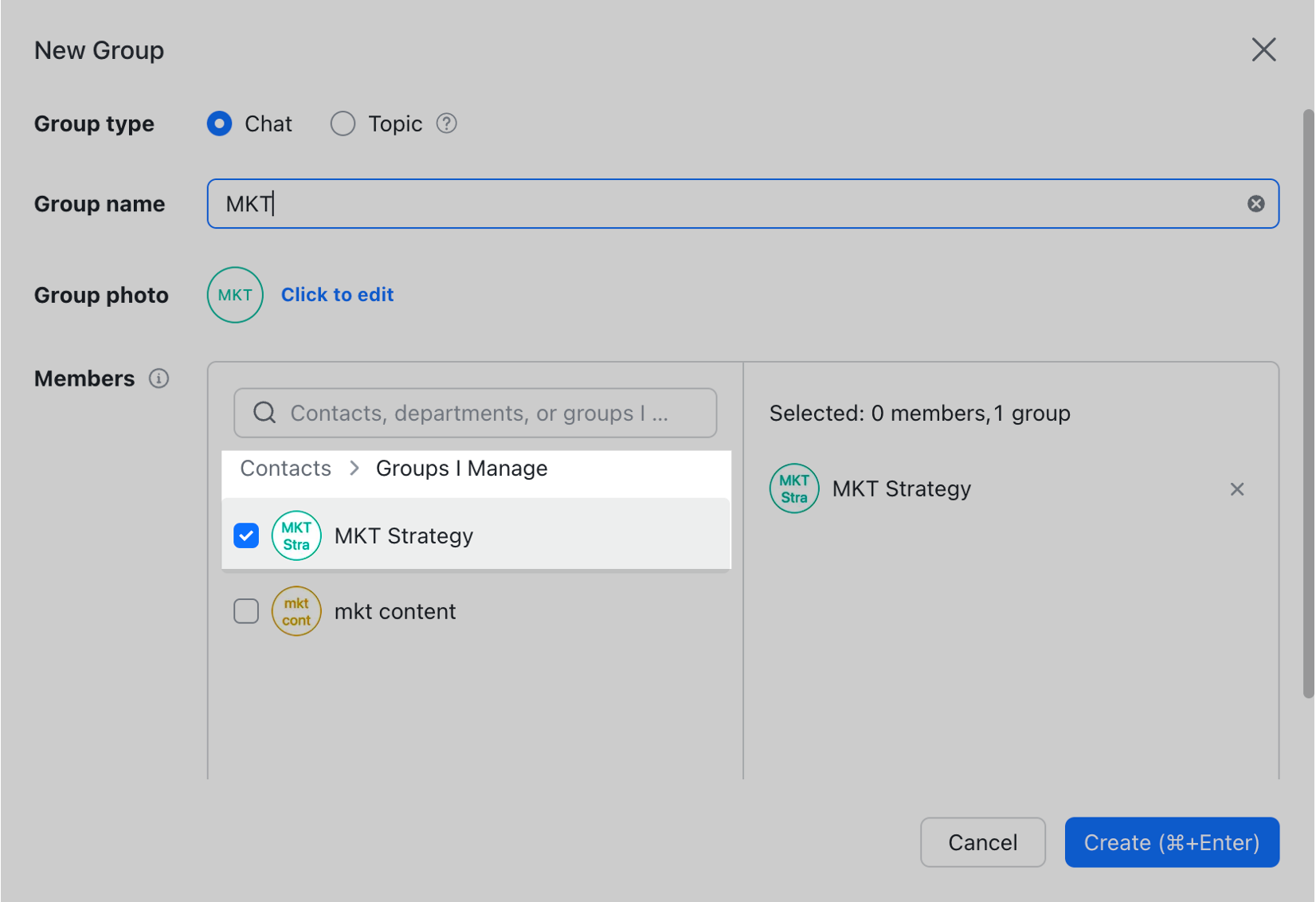Click the mkt content group avatar

coord(296,611)
